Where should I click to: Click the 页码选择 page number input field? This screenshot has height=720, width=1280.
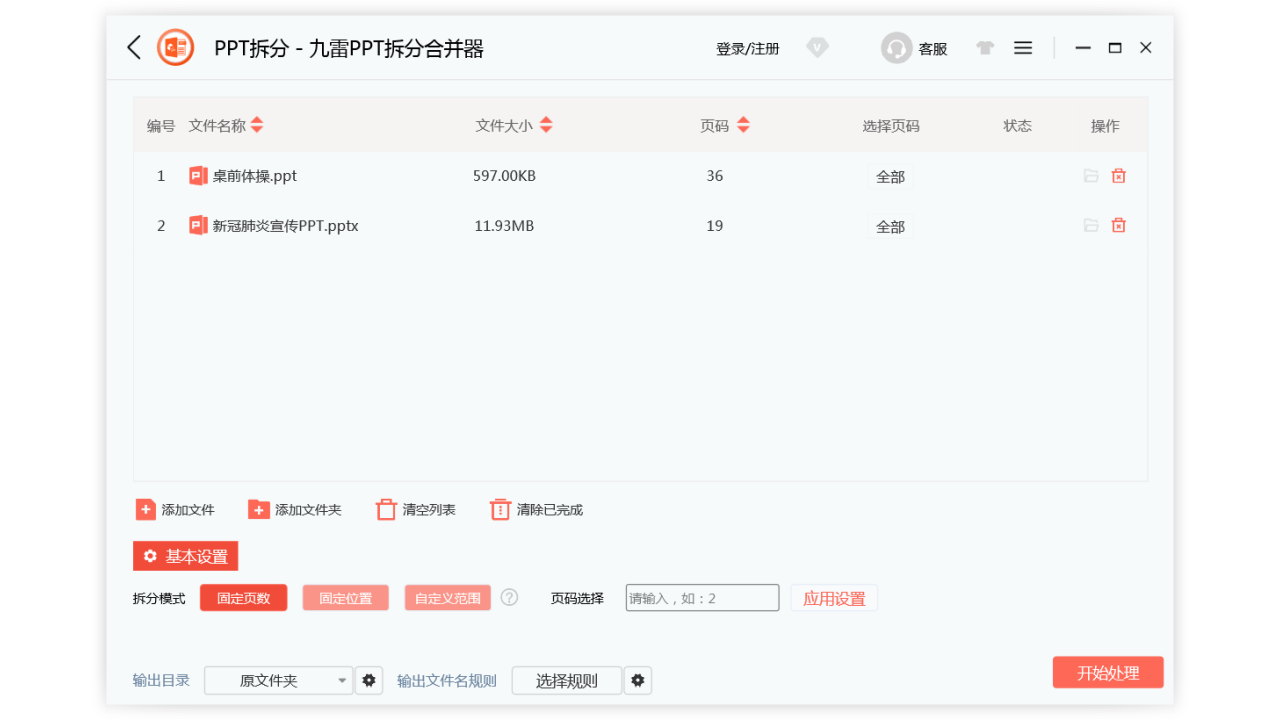click(x=702, y=597)
